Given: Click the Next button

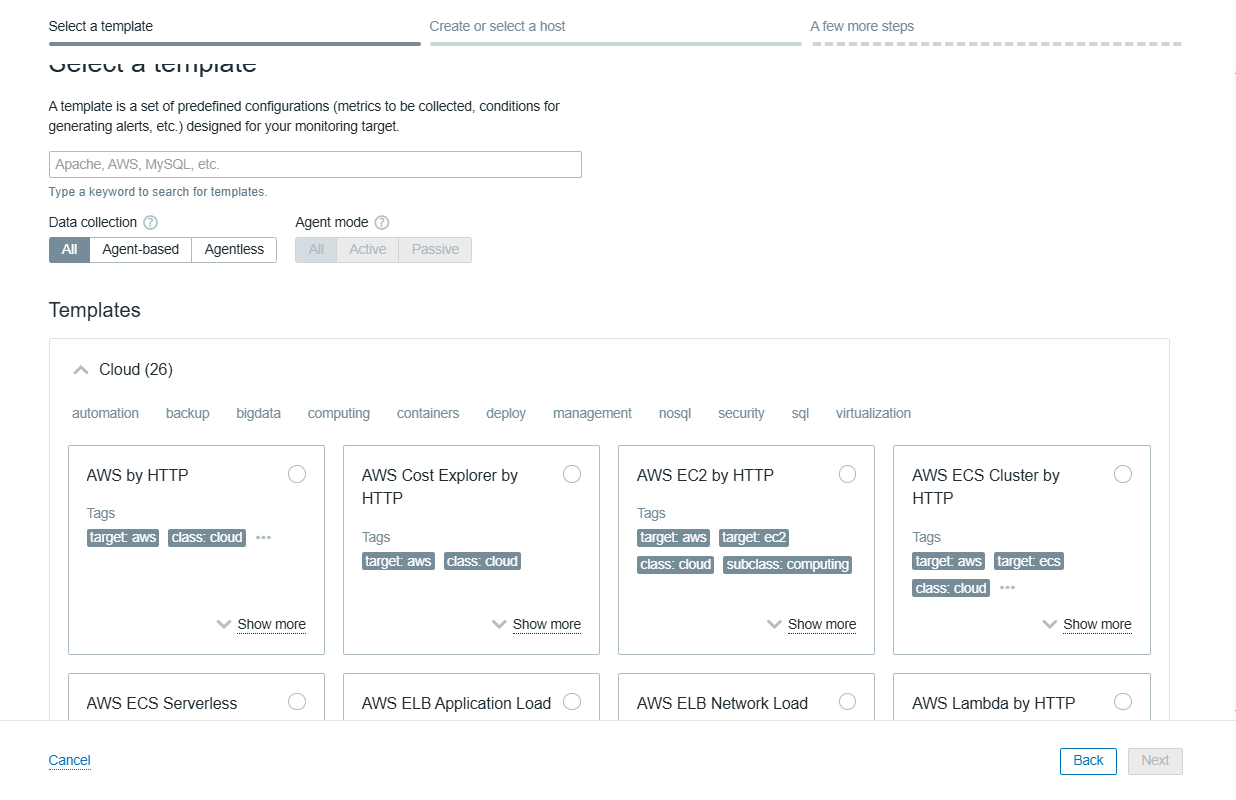Looking at the screenshot, I should tap(1155, 760).
